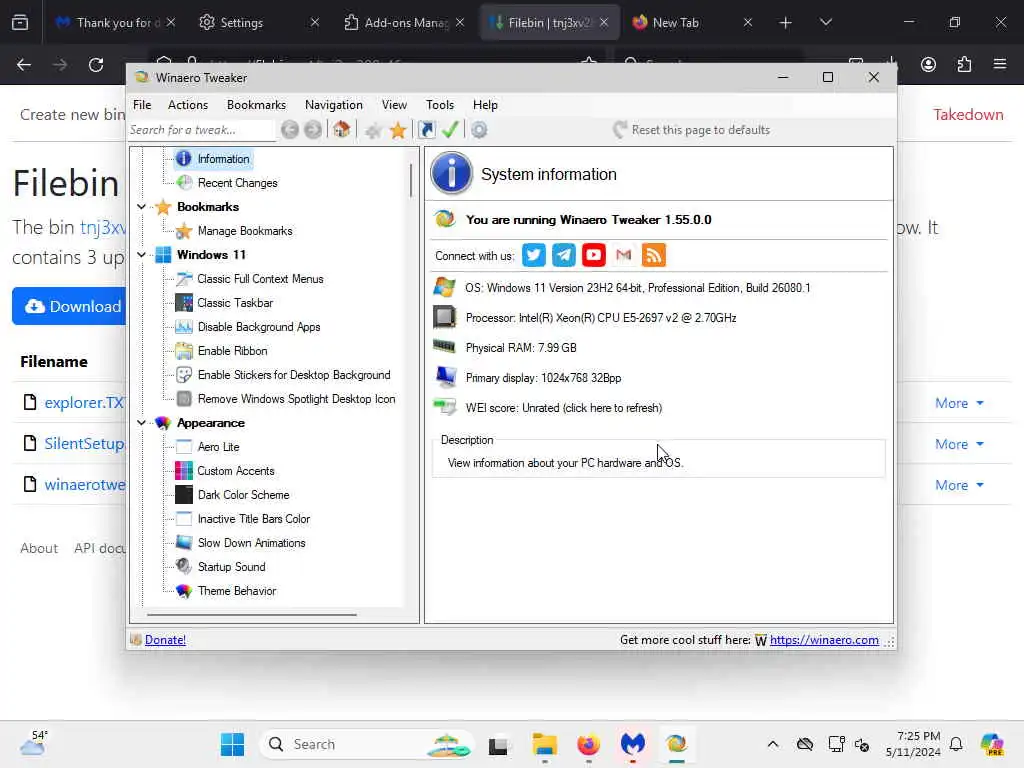
Task: Select Enable Stickers for Desktop Background
Action: click(x=294, y=375)
